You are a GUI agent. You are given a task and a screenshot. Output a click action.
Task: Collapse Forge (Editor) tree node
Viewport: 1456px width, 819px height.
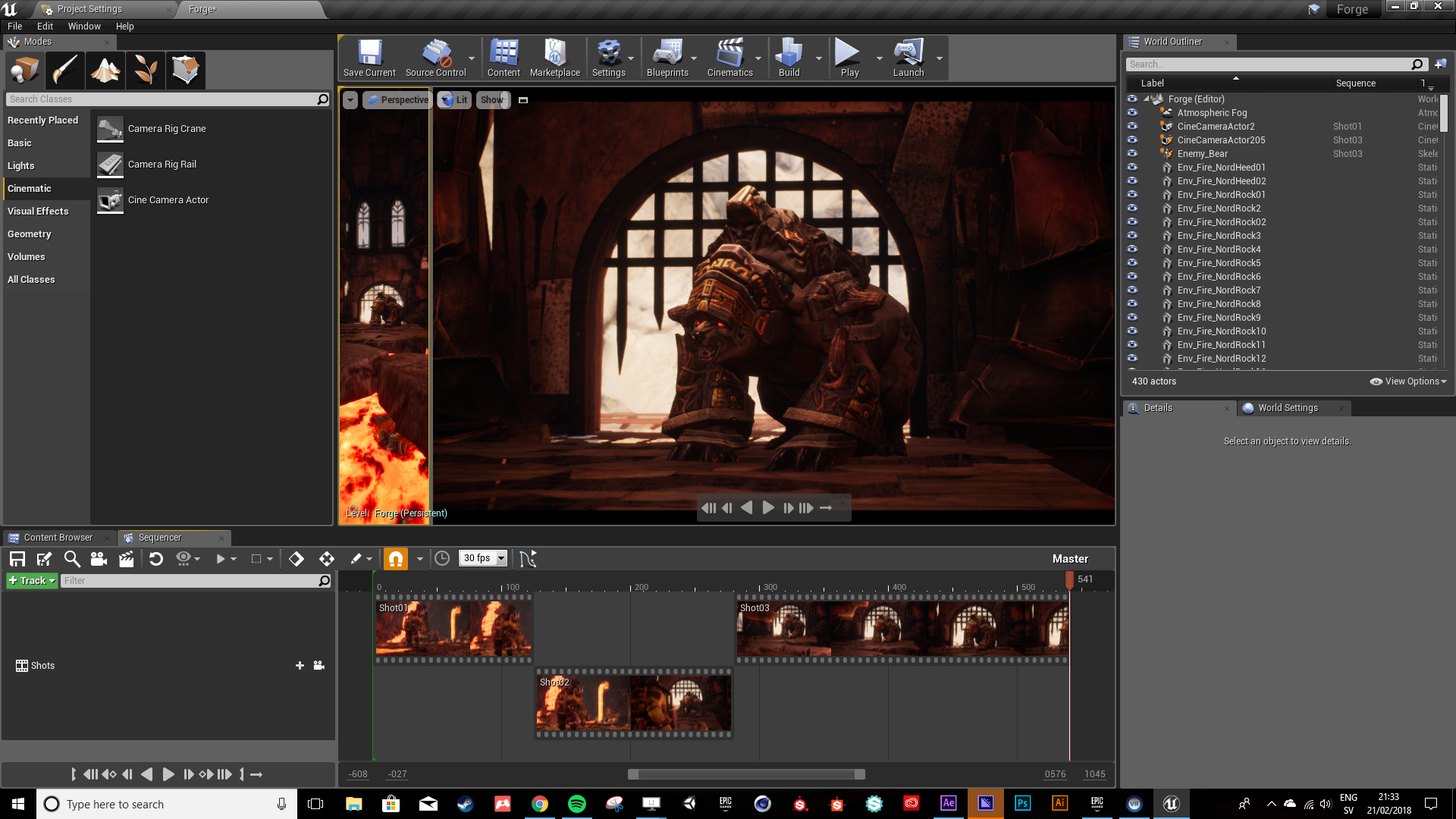(x=1146, y=99)
